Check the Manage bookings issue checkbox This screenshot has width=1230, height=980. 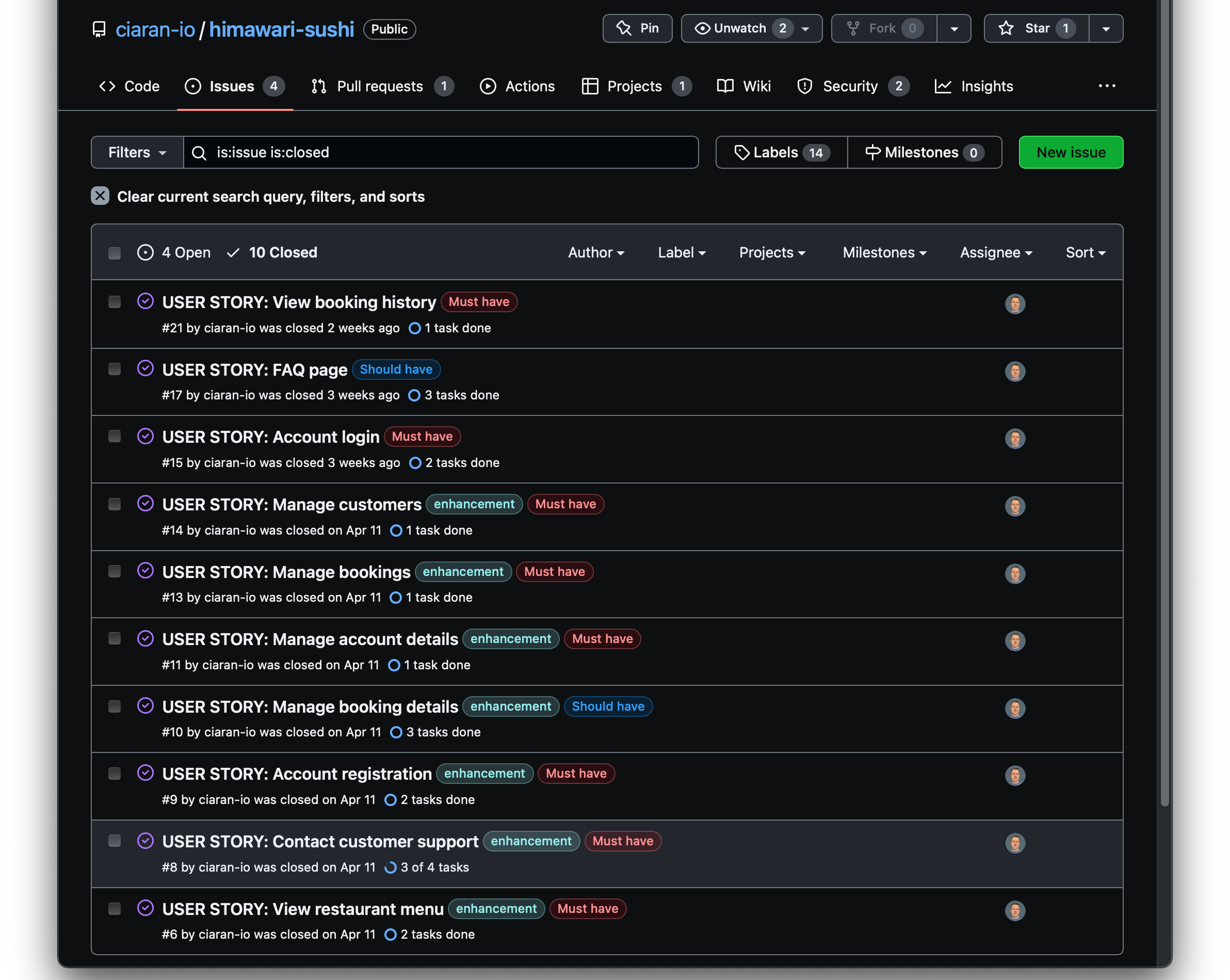115,571
